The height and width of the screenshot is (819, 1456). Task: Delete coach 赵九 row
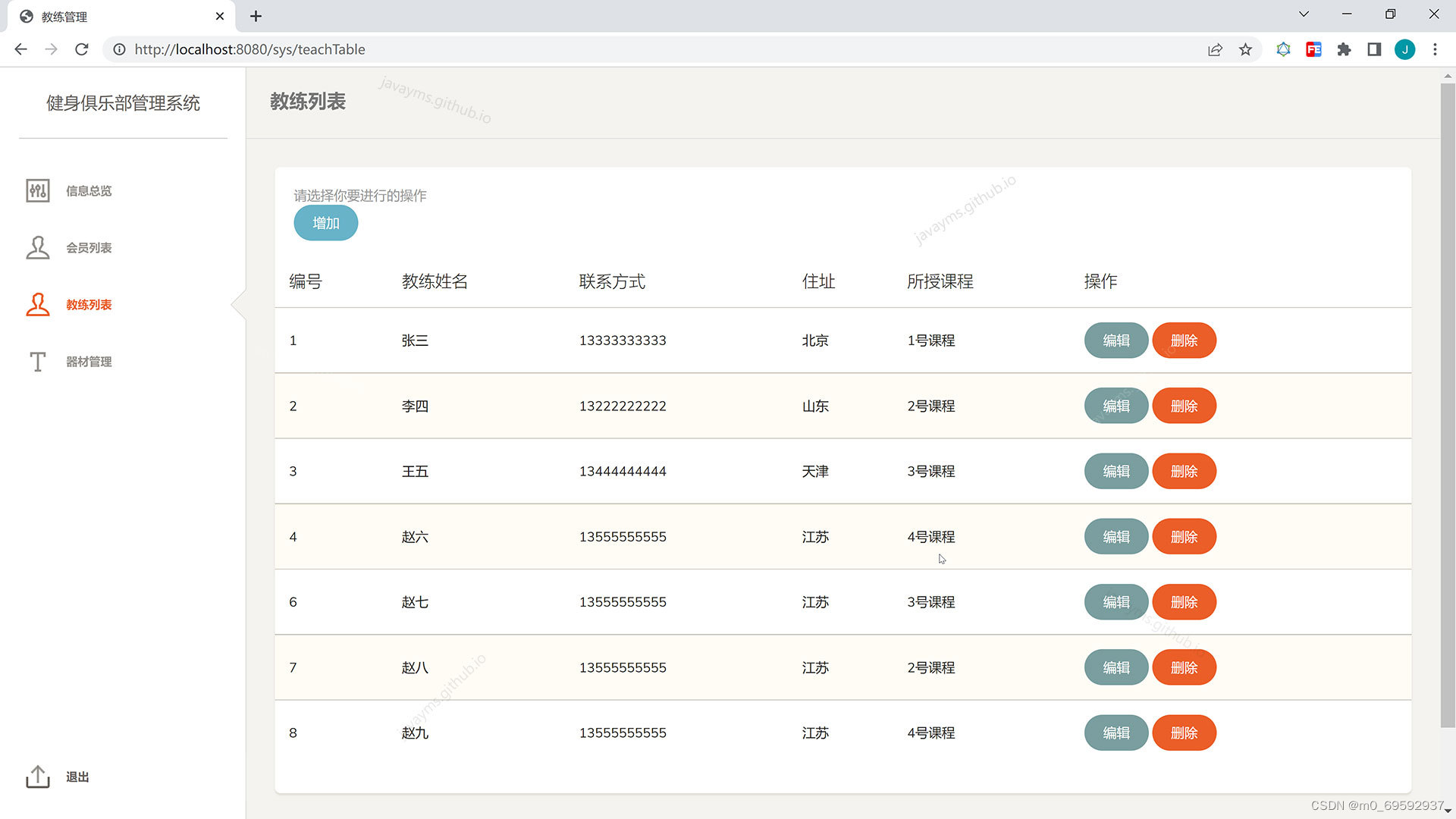click(1185, 733)
